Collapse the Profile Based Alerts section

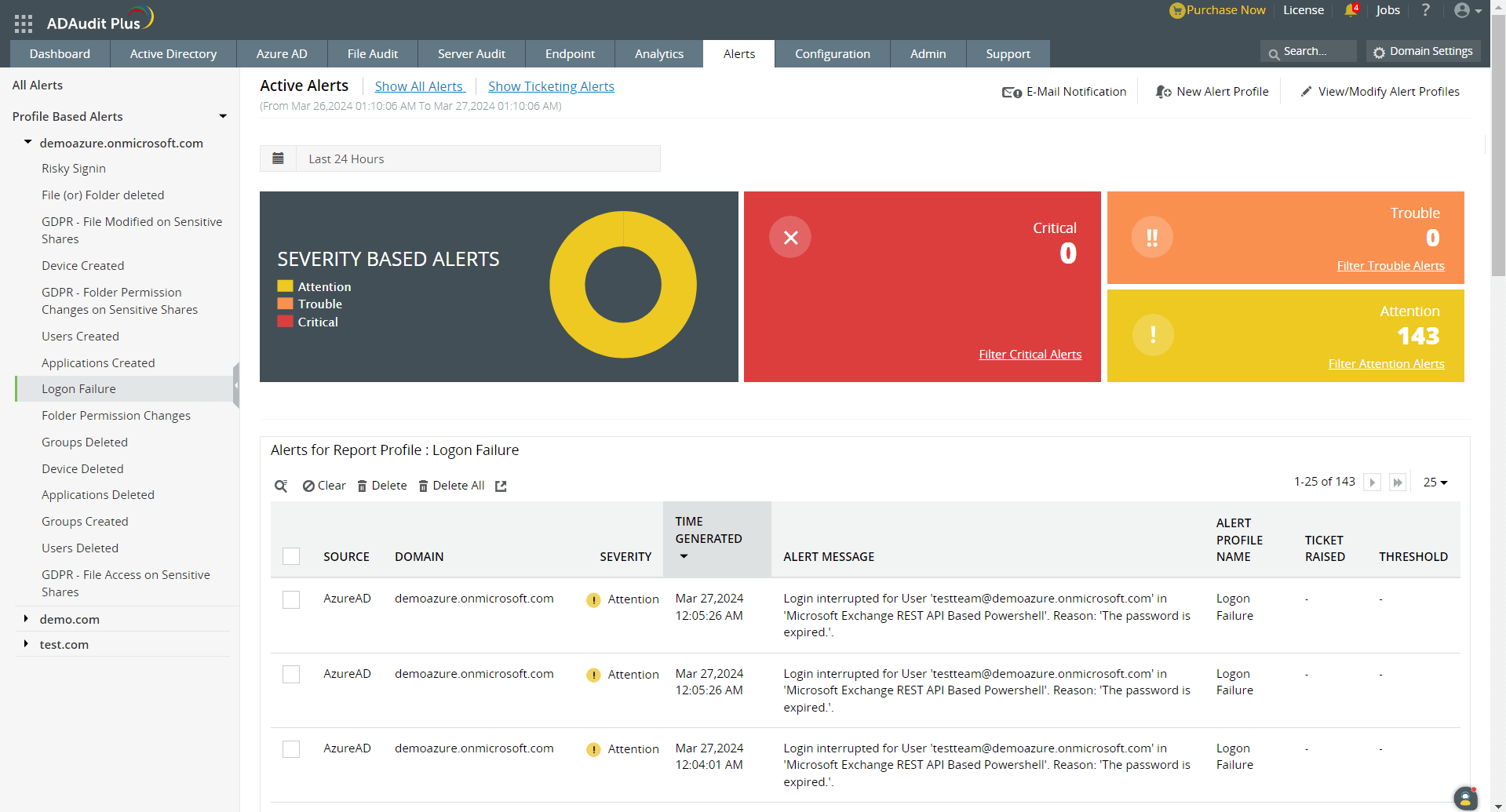[x=223, y=115]
